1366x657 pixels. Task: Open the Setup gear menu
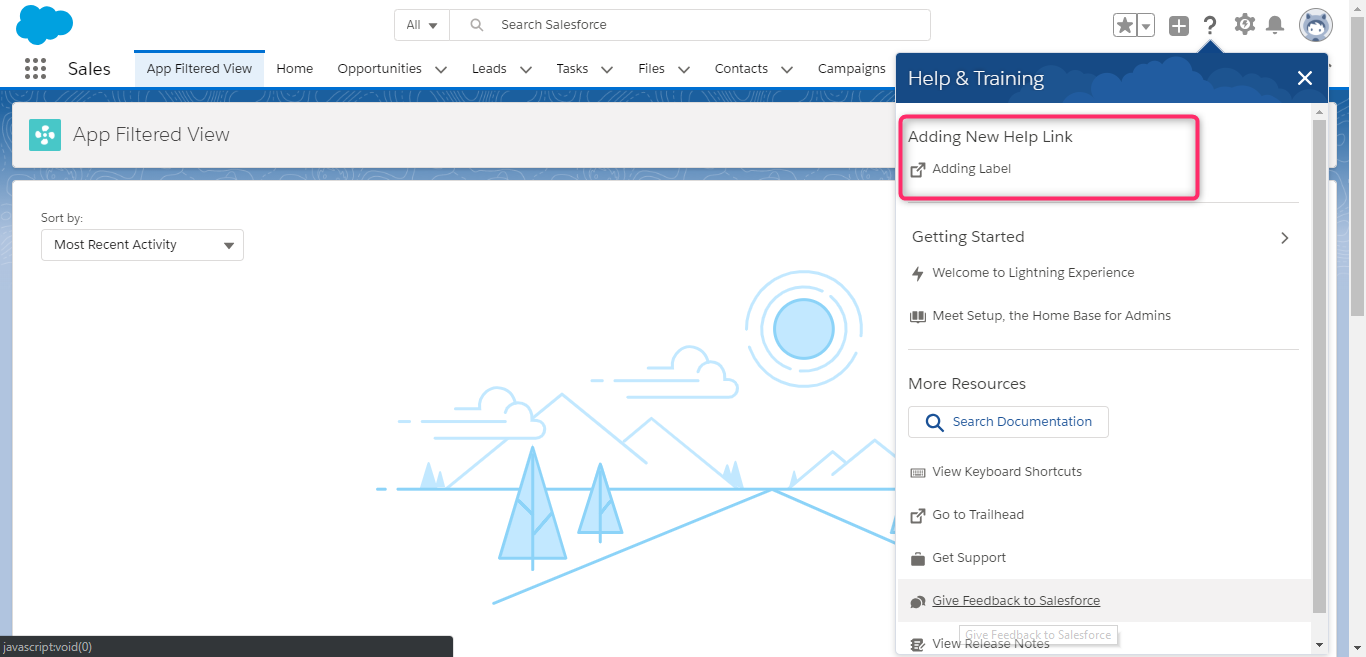1244,24
